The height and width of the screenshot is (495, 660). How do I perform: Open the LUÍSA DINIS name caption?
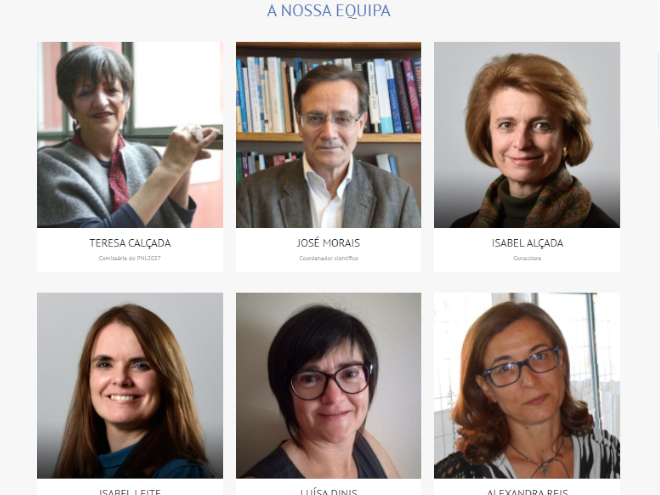[328, 492]
